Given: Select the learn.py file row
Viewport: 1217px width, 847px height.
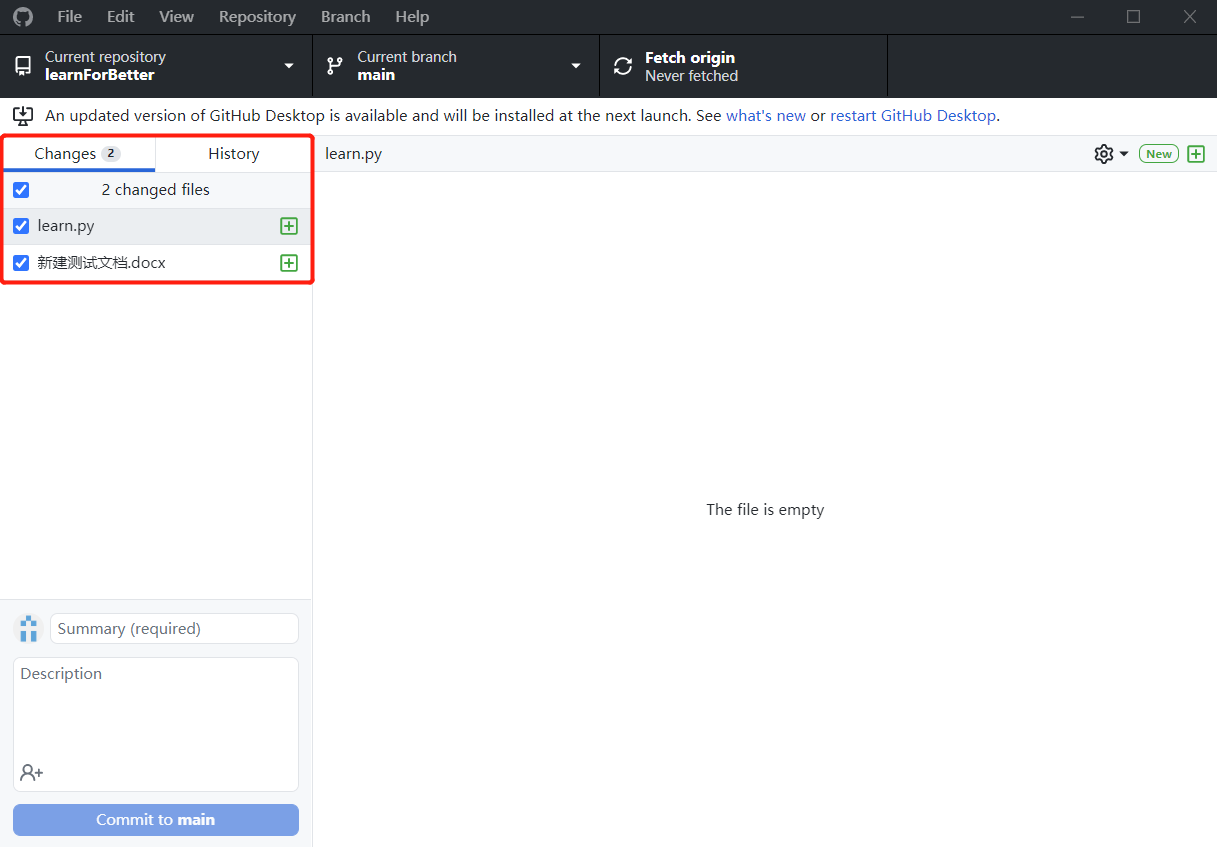Looking at the screenshot, I should (x=156, y=226).
